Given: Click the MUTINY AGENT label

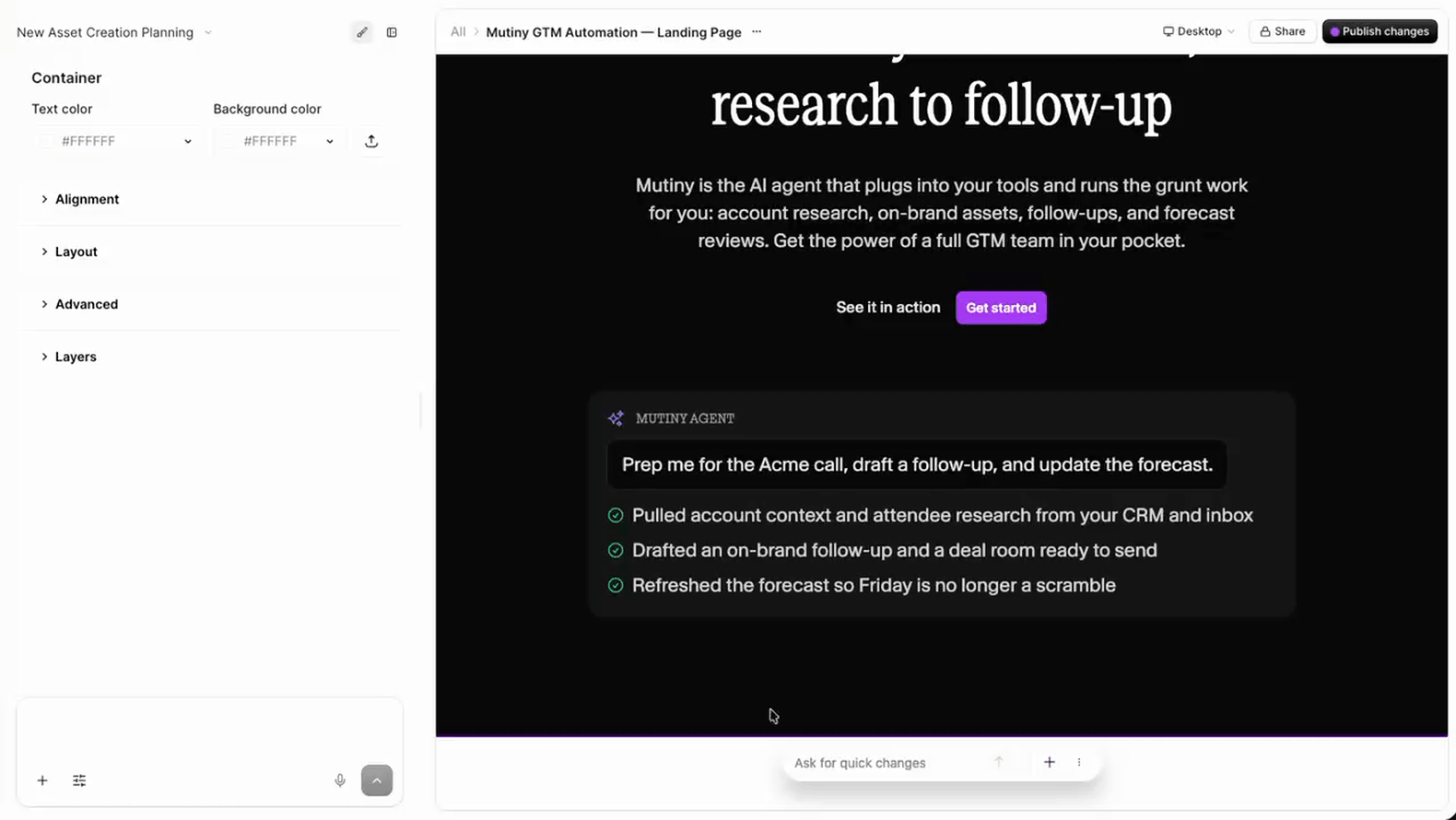Looking at the screenshot, I should pyautogui.click(x=685, y=418).
